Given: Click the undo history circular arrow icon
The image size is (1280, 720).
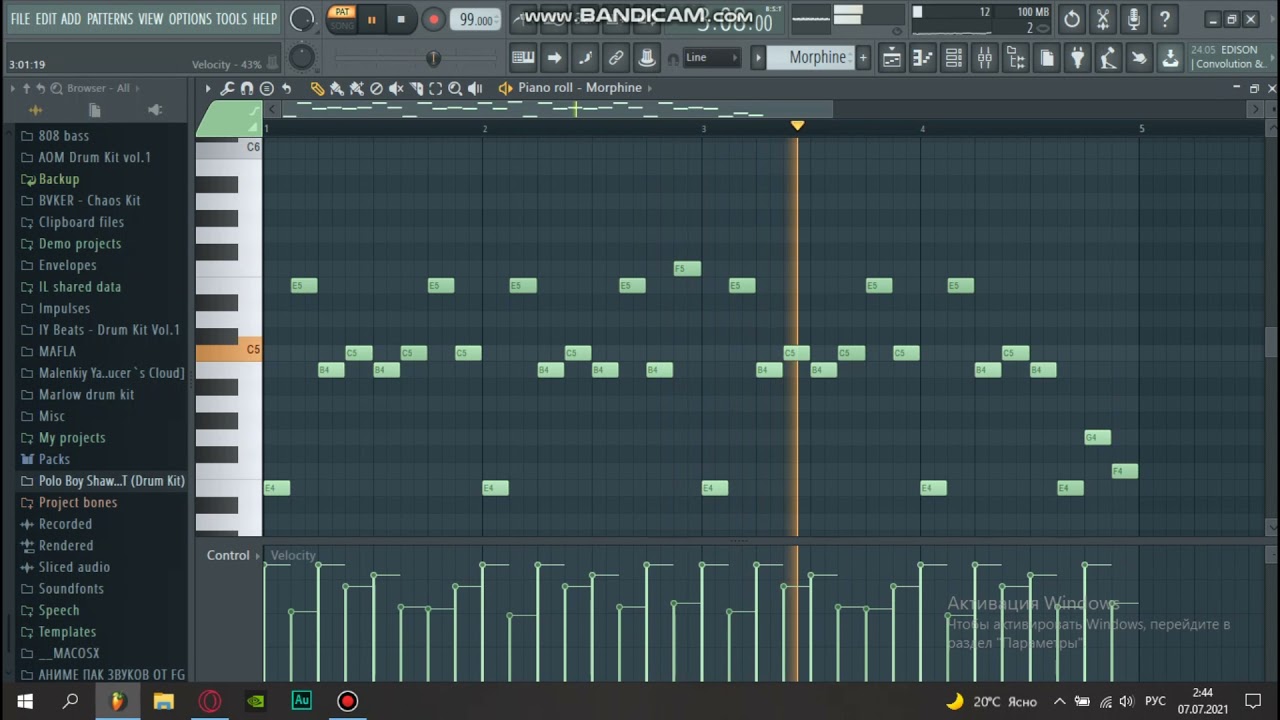Looking at the screenshot, I should [1072, 19].
